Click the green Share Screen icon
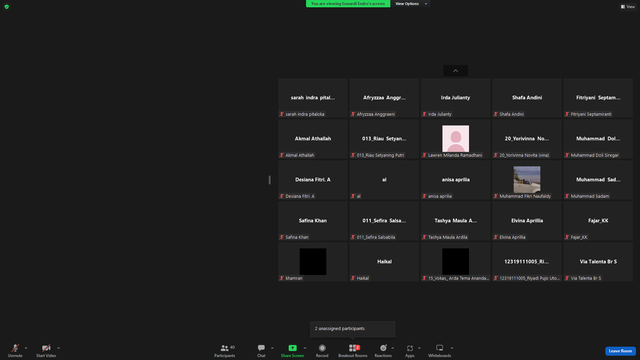The image size is (640, 360). (293, 348)
